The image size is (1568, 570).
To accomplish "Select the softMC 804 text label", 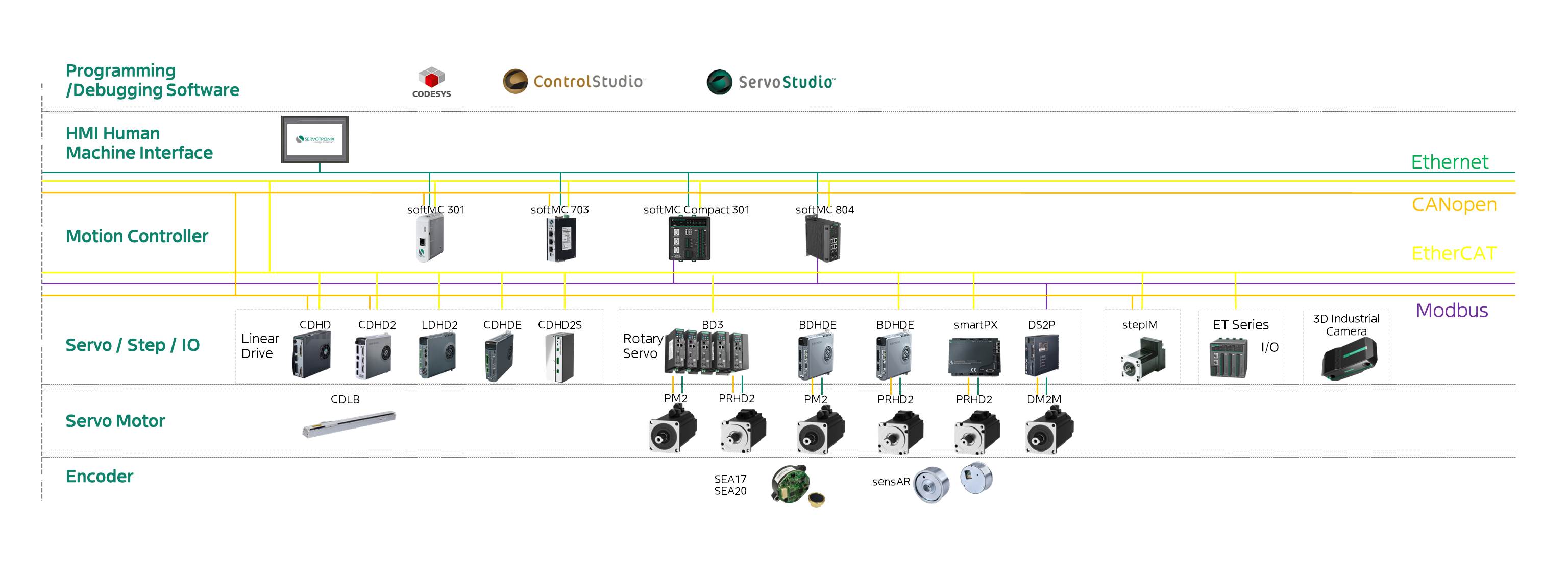I will pyautogui.click(x=825, y=210).
